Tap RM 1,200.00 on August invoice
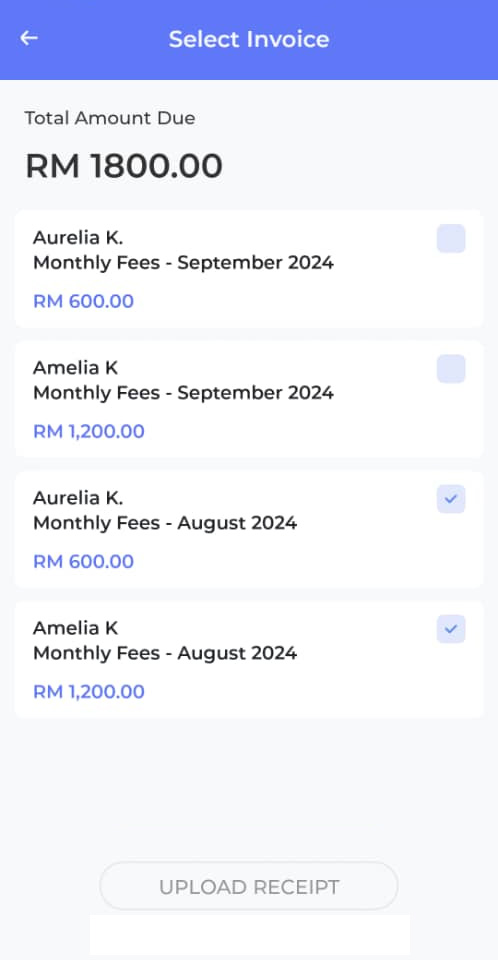Image resolution: width=498 pixels, height=960 pixels. point(89,692)
